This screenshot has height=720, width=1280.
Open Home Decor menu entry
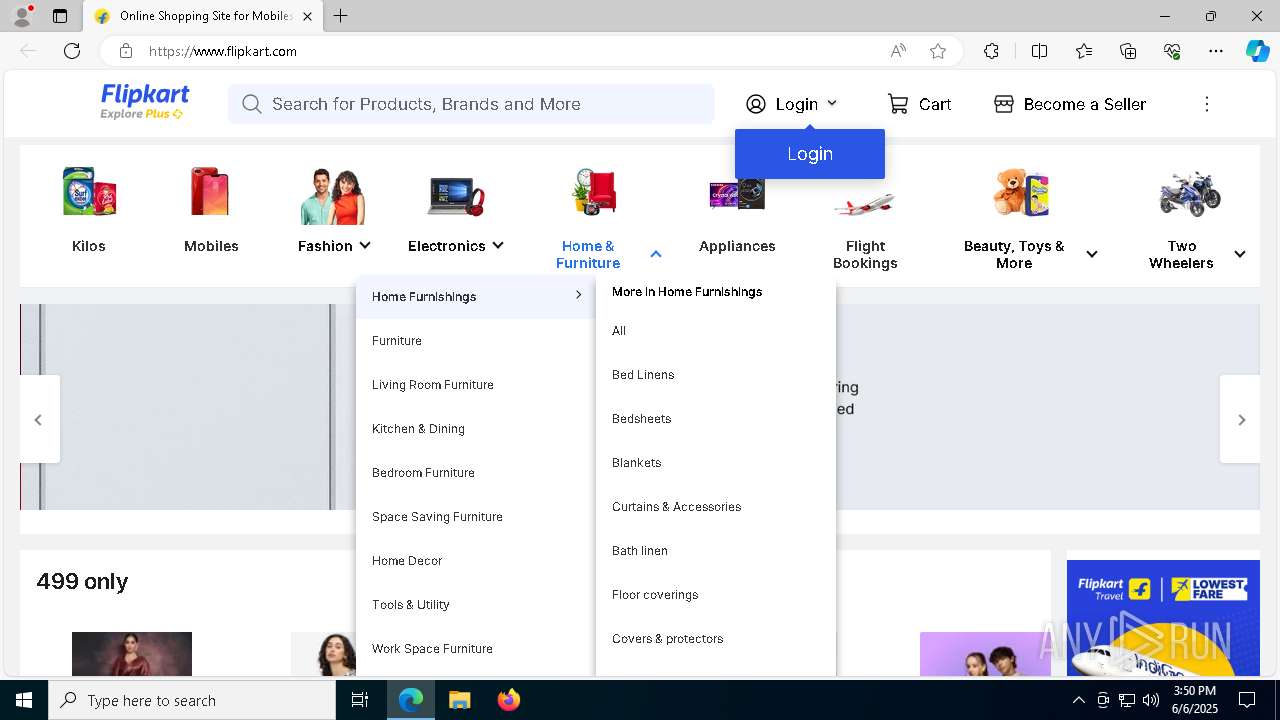click(476, 561)
